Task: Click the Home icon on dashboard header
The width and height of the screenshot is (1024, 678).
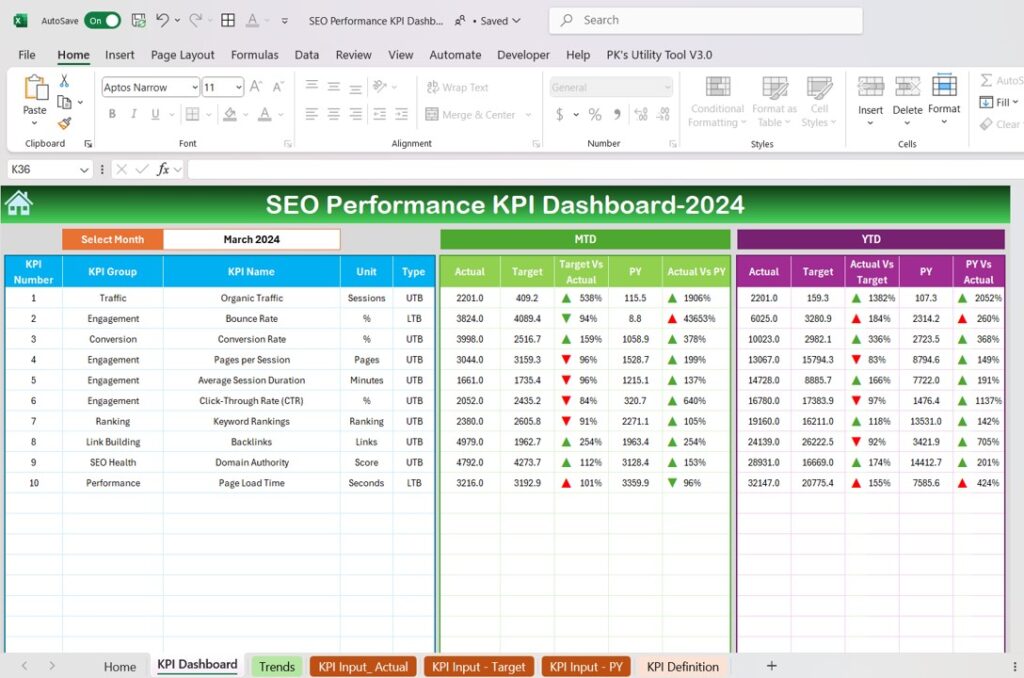Action: coord(18,204)
